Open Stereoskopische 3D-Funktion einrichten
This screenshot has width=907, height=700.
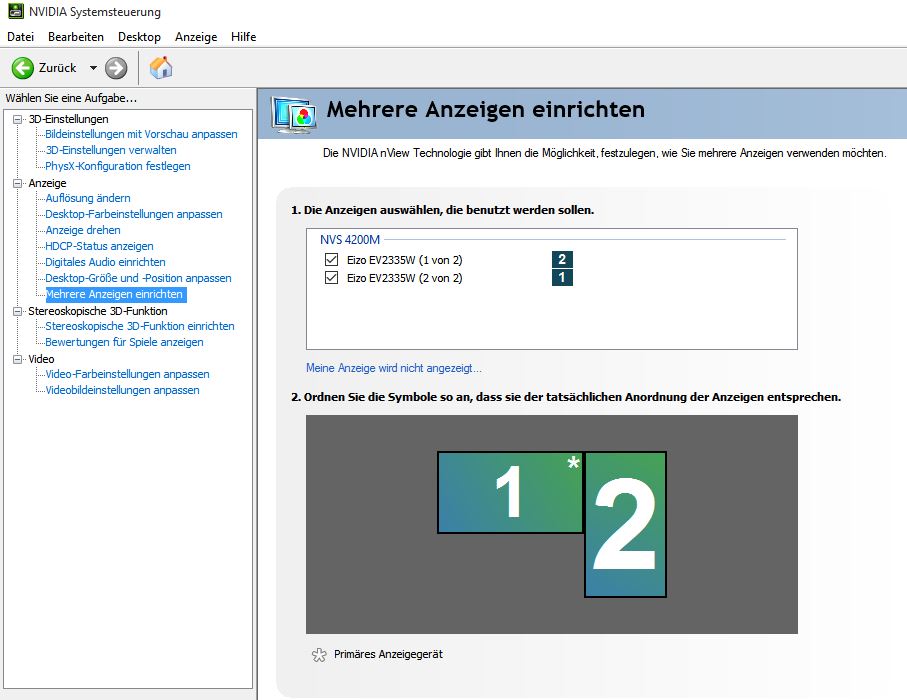tap(139, 326)
